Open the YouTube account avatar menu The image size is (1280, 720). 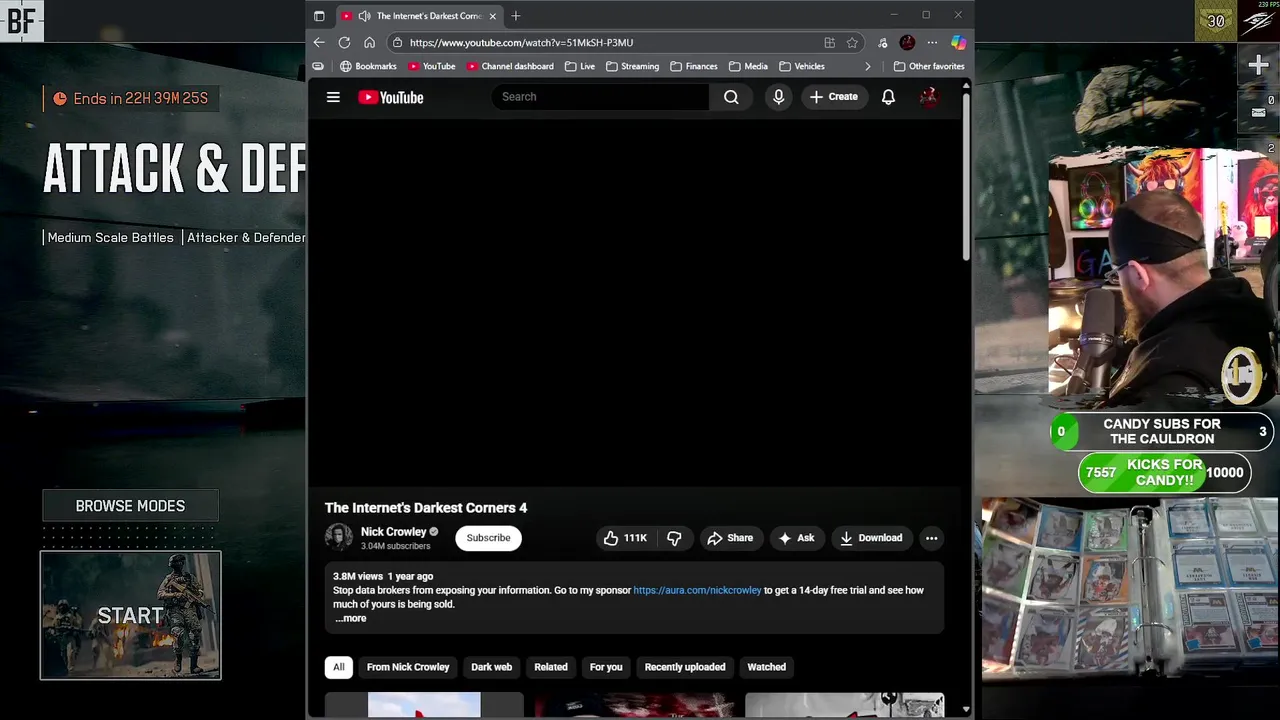(x=929, y=97)
